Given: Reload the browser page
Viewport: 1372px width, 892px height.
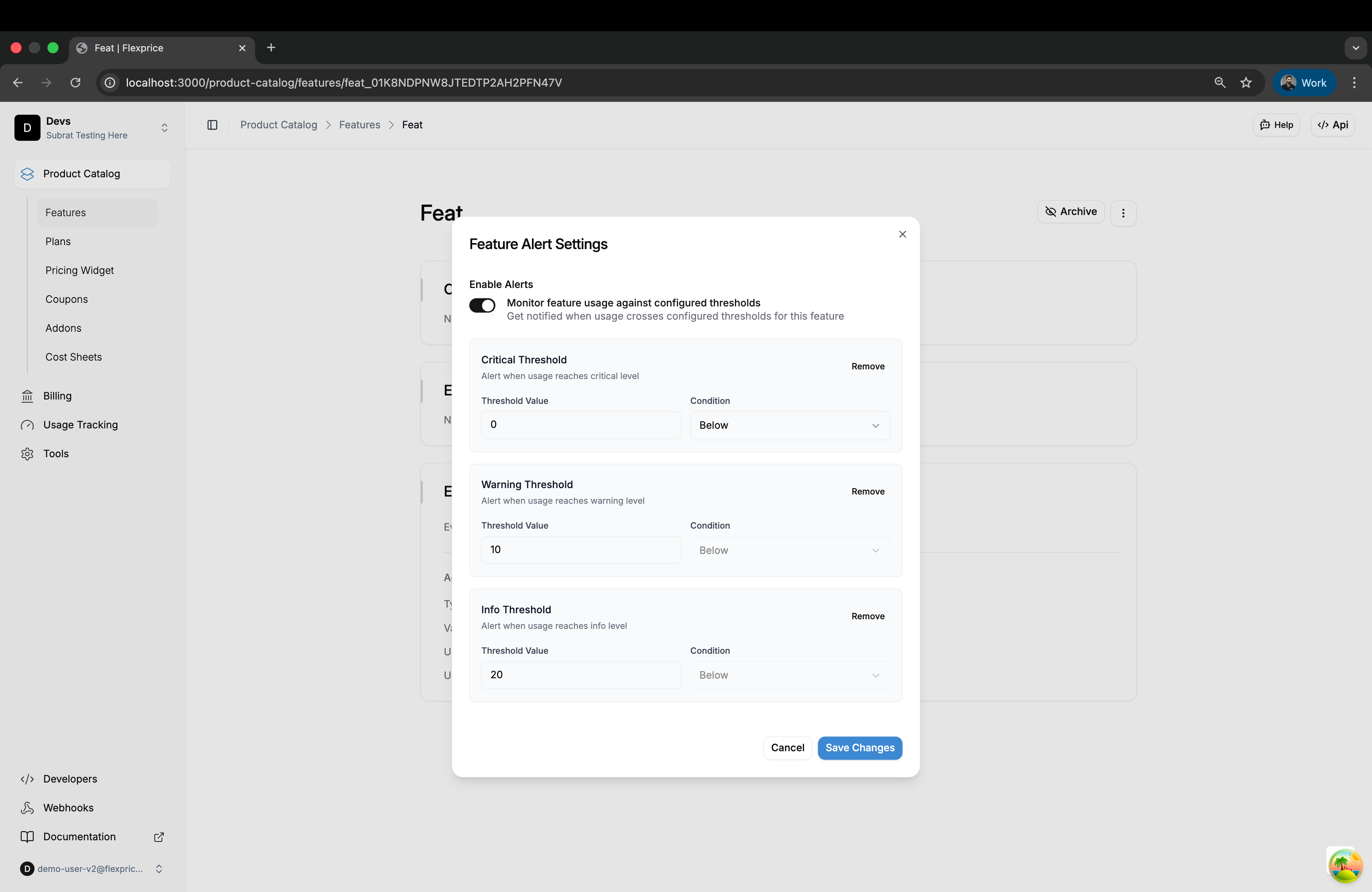Looking at the screenshot, I should pos(75,83).
